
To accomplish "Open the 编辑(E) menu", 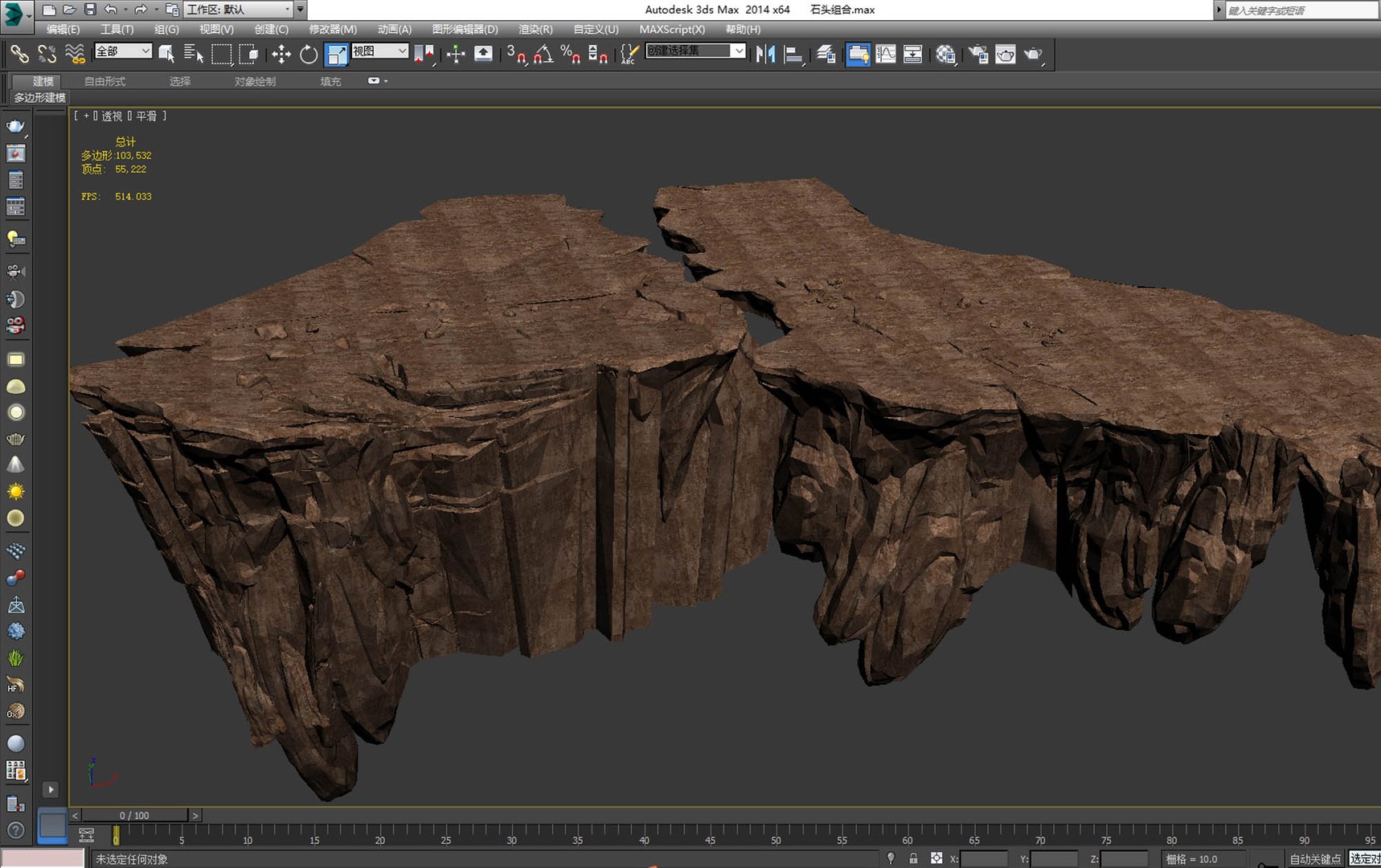I will tap(63, 29).
